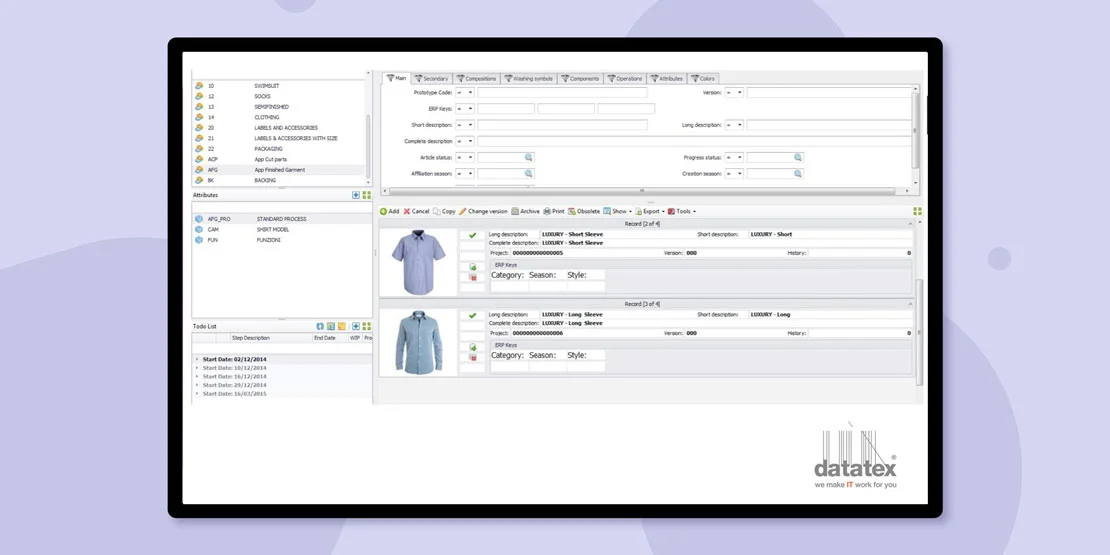1110x555 pixels.
Task: Click Progress status lookup magnifier icon
Action: click(798, 157)
